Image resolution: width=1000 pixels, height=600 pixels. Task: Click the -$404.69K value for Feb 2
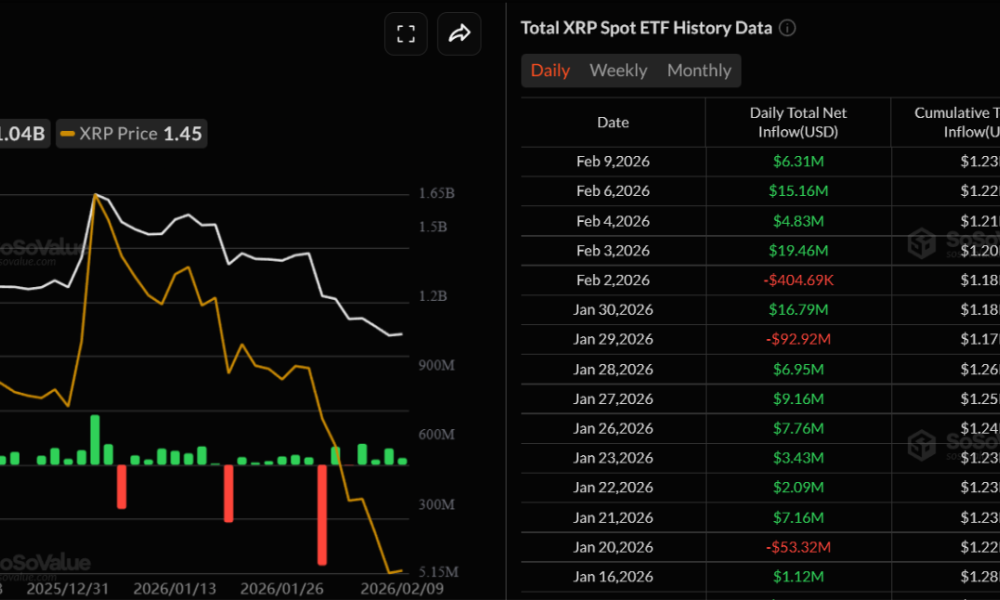(798, 280)
